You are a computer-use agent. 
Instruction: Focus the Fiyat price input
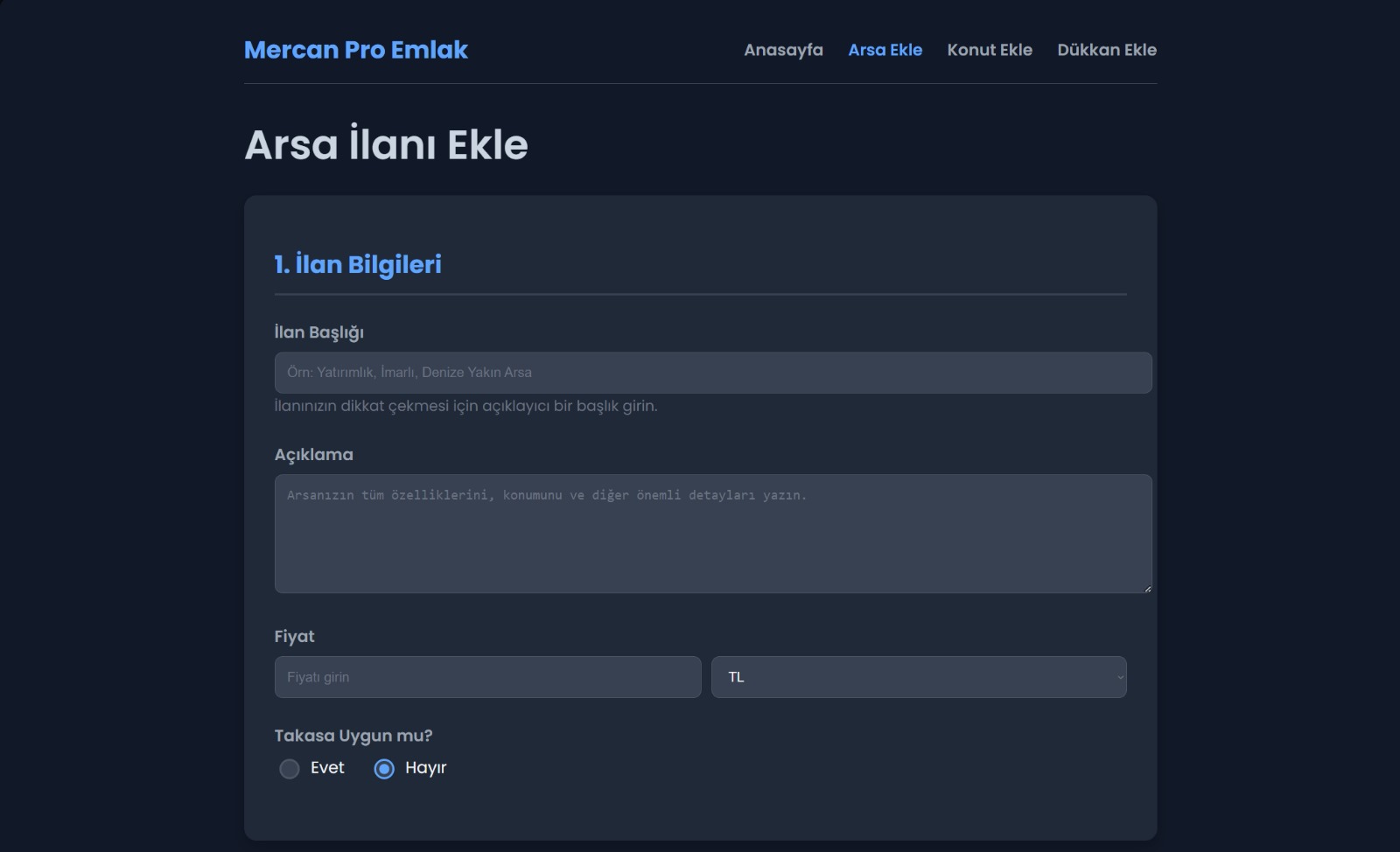487,677
